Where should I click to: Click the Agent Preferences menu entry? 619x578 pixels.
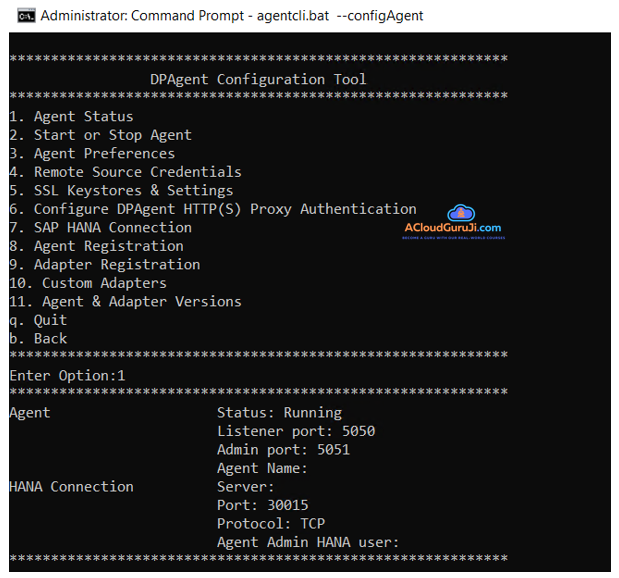(92, 153)
